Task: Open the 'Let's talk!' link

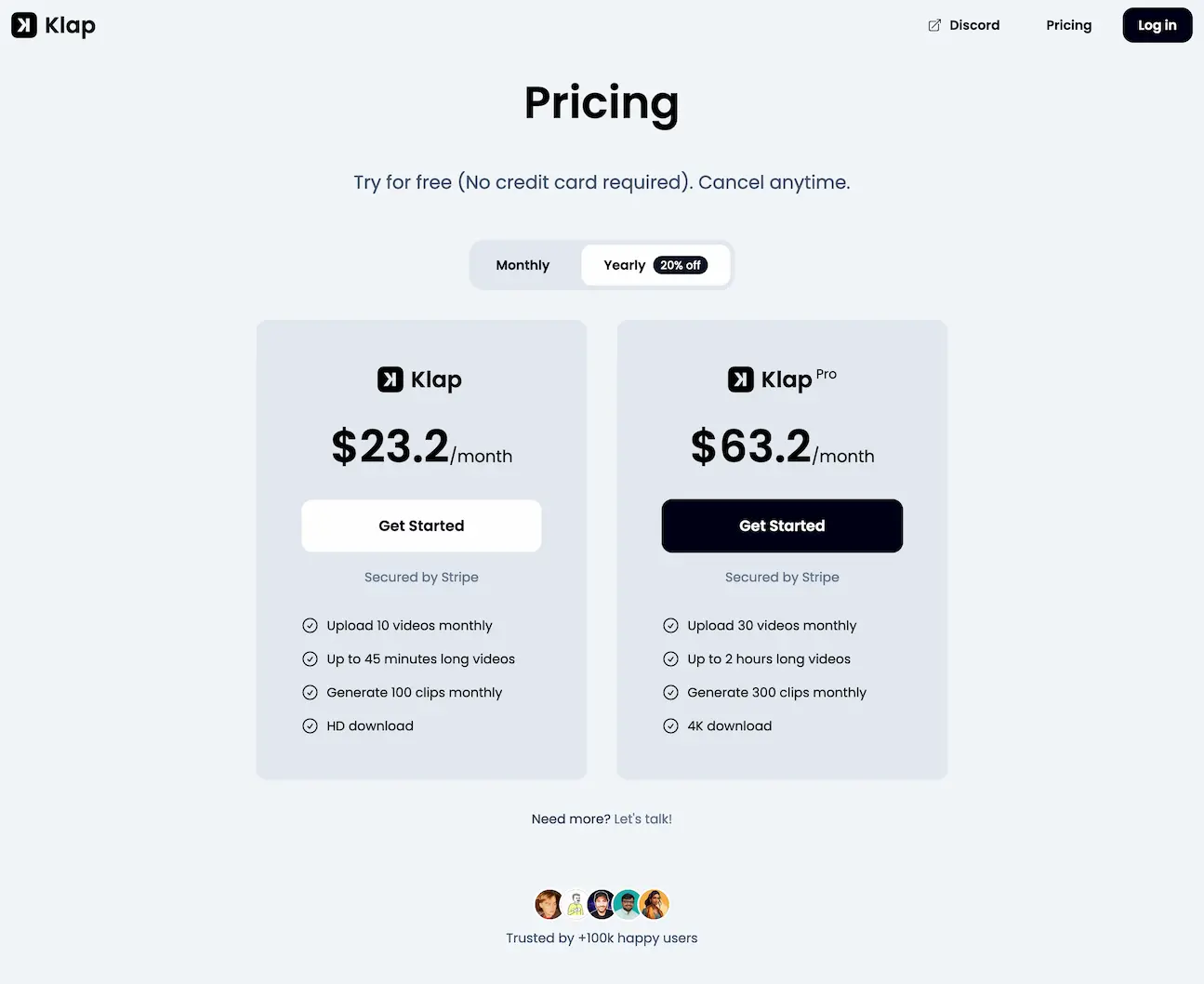Action: (x=643, y=818)
